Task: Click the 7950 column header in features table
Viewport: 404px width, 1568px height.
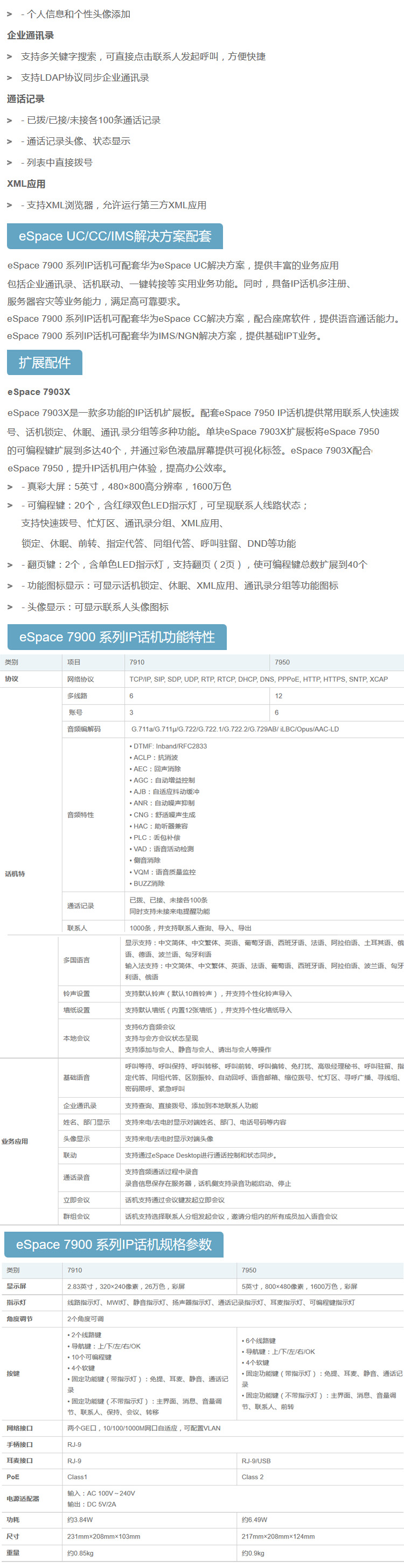Action: [x=282, y=662]
